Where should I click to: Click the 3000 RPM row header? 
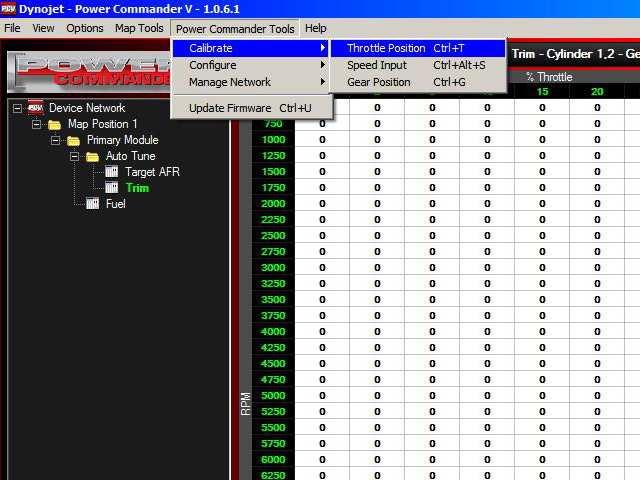273,267
